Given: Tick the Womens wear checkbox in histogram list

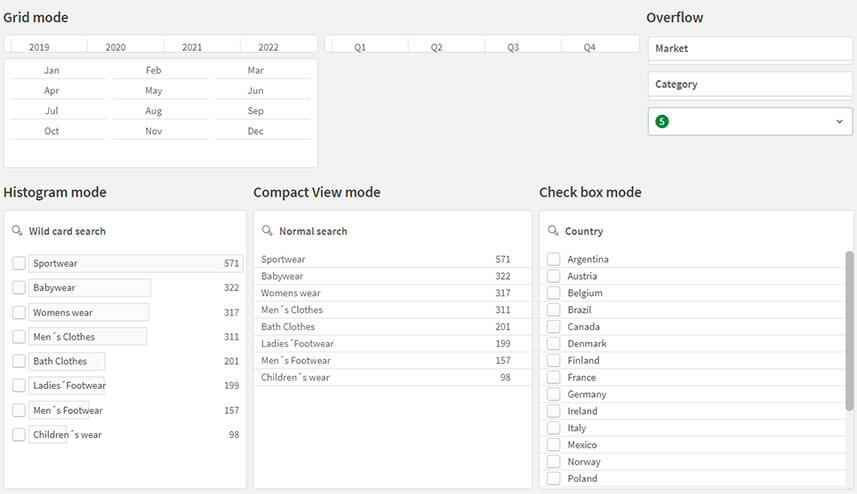Looking at the screenshot, I should pos(19,312).
